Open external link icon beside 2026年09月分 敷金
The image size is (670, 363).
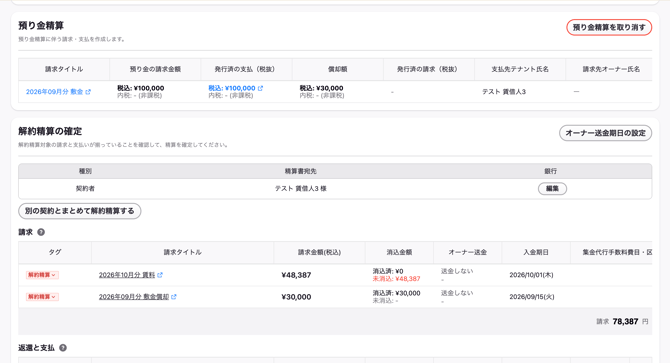88,92
